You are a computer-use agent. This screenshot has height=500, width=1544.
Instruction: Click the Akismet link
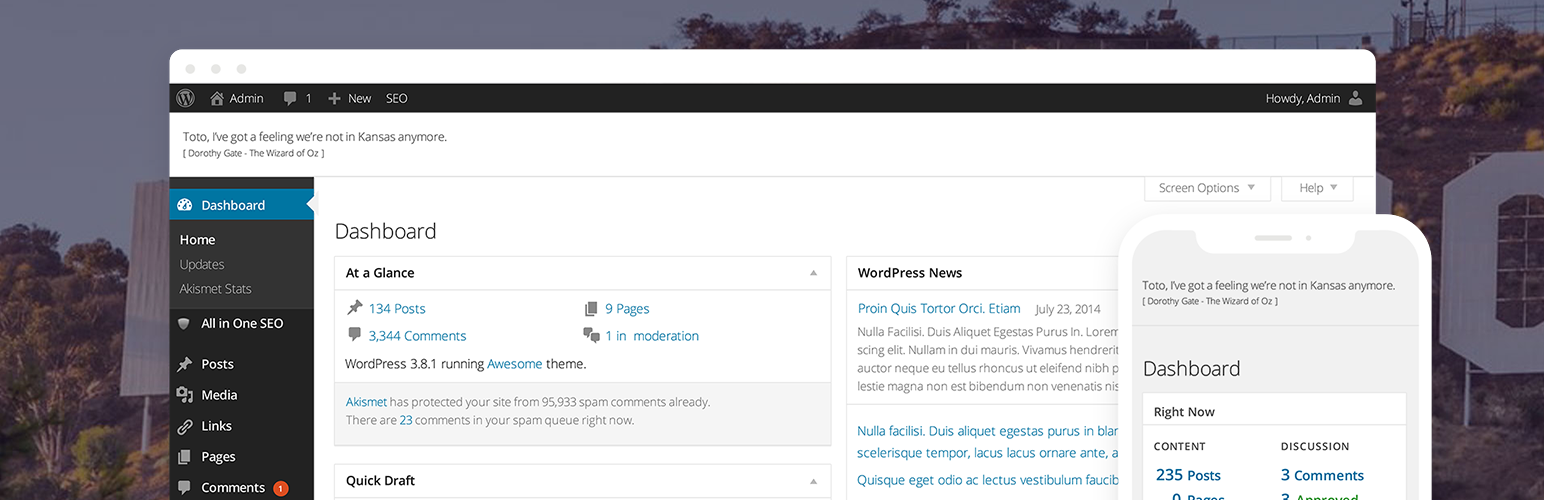click(366, 402)
